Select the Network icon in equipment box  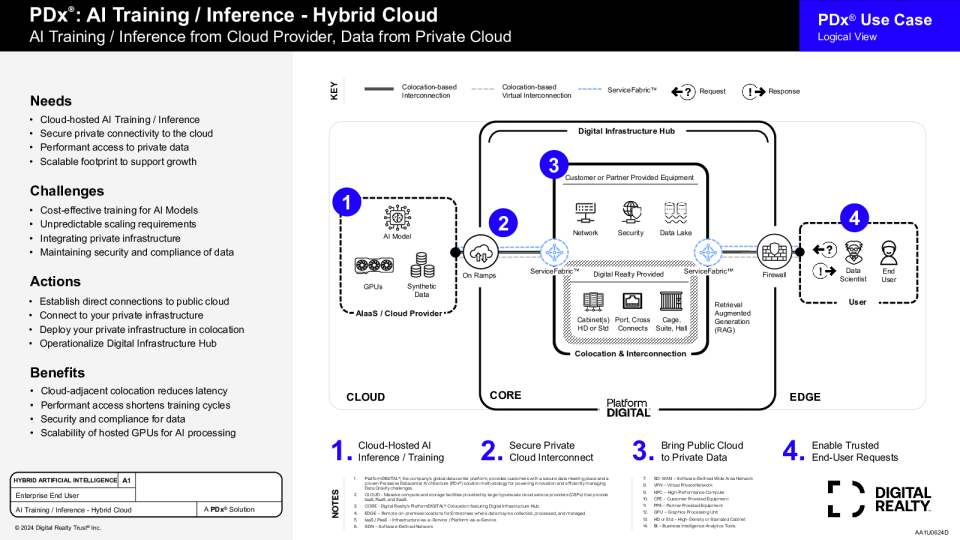point(585,212)
